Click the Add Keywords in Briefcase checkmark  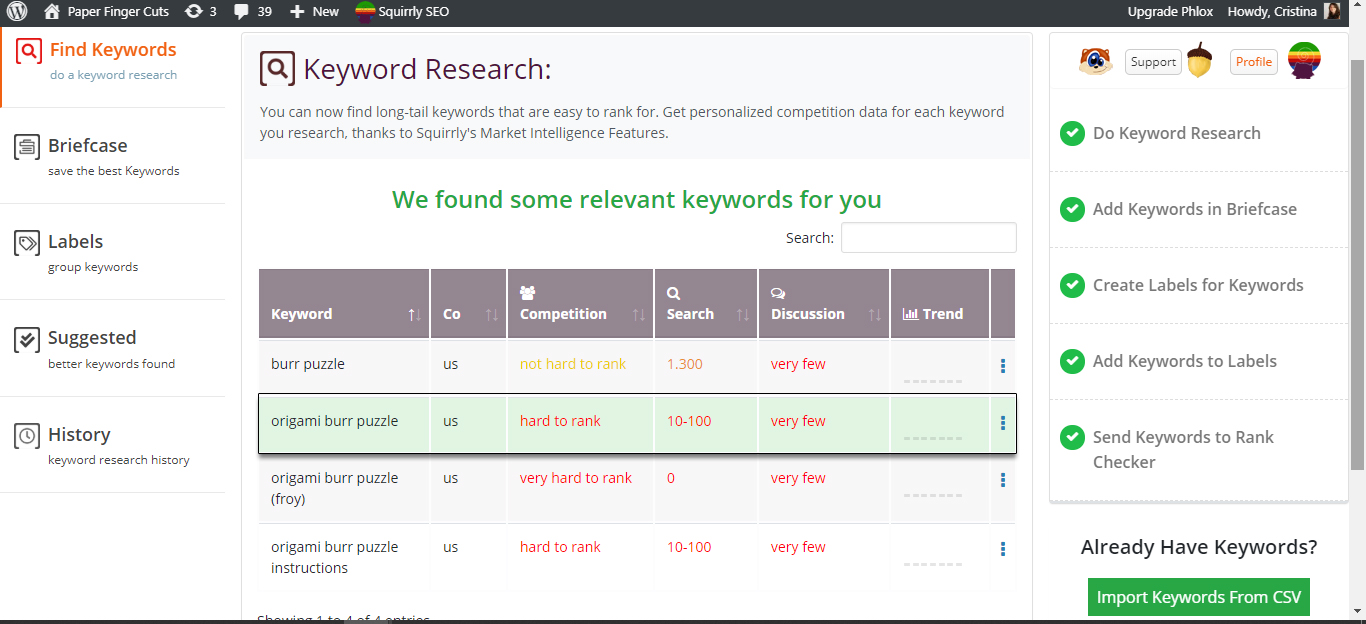[x=1072, y=209]
